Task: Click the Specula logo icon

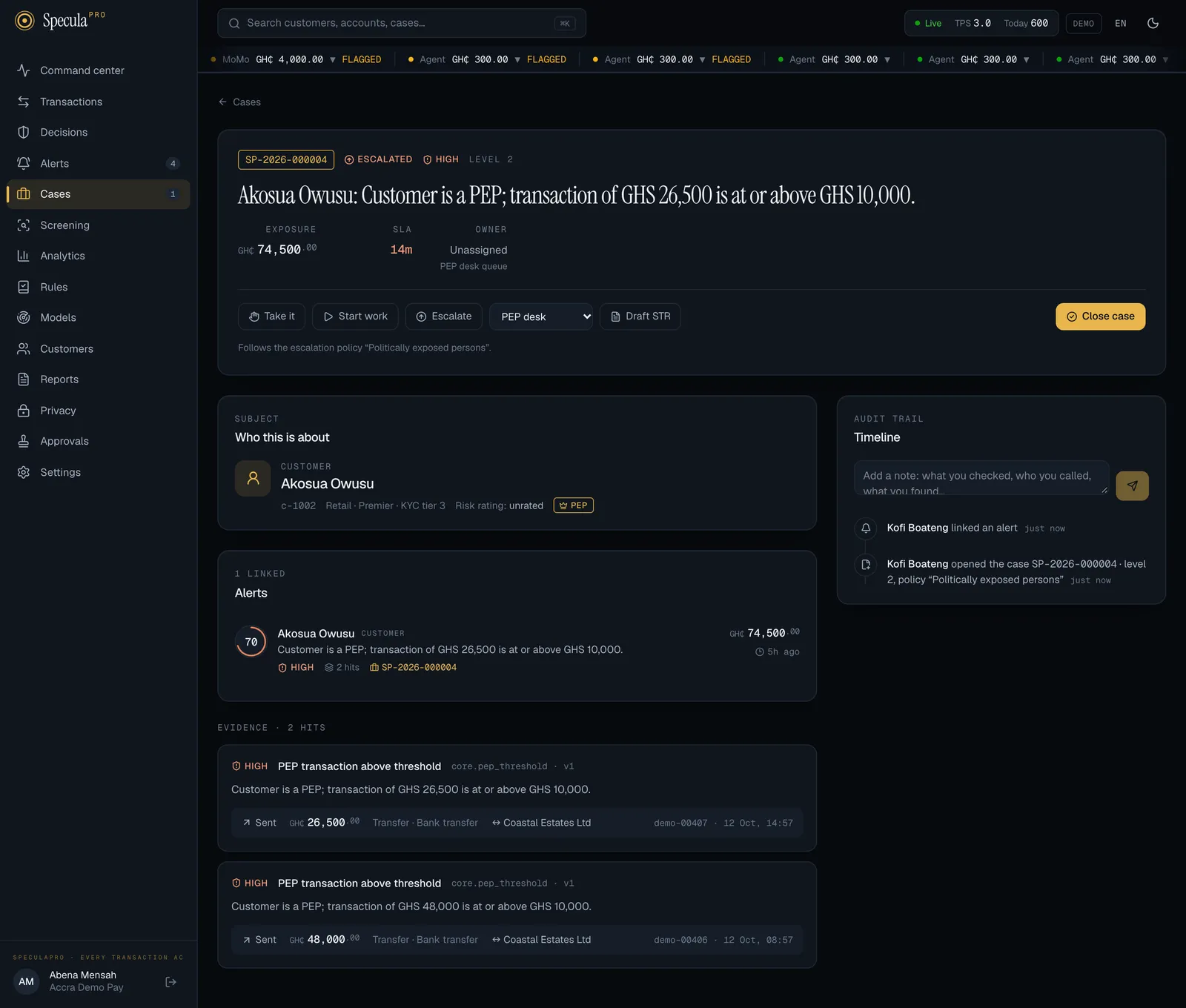Action: (24, 21)
